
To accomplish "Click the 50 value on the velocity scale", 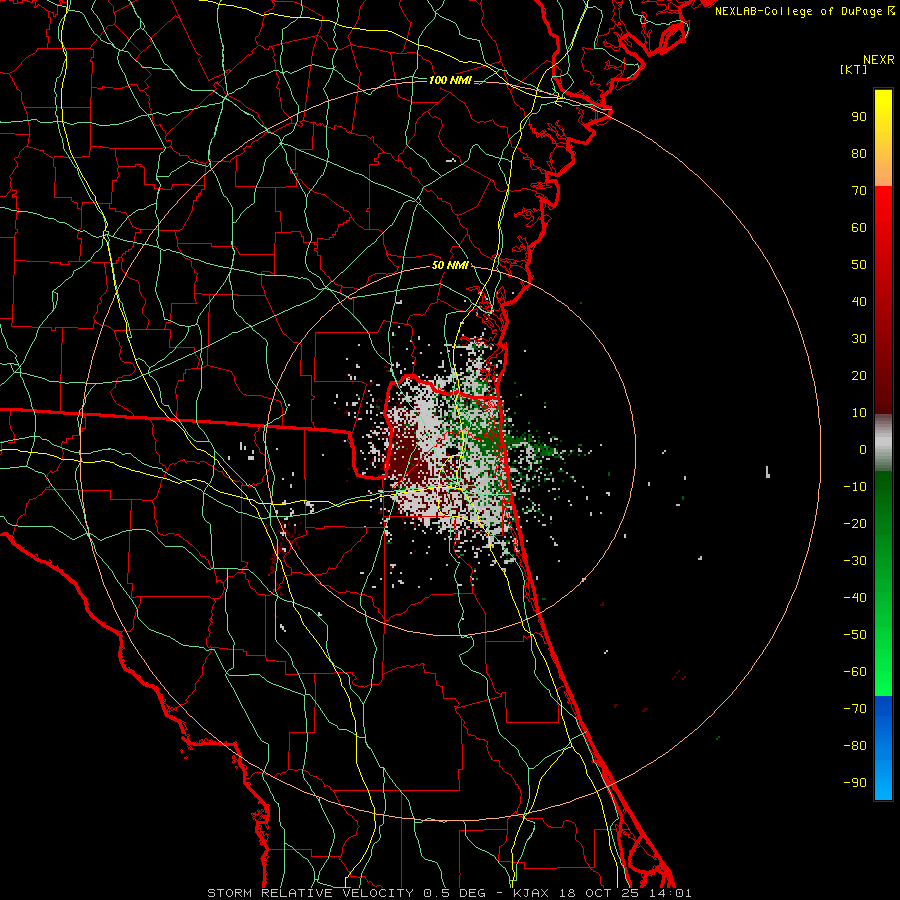I will pyautogui.click(x=859, y=265).
